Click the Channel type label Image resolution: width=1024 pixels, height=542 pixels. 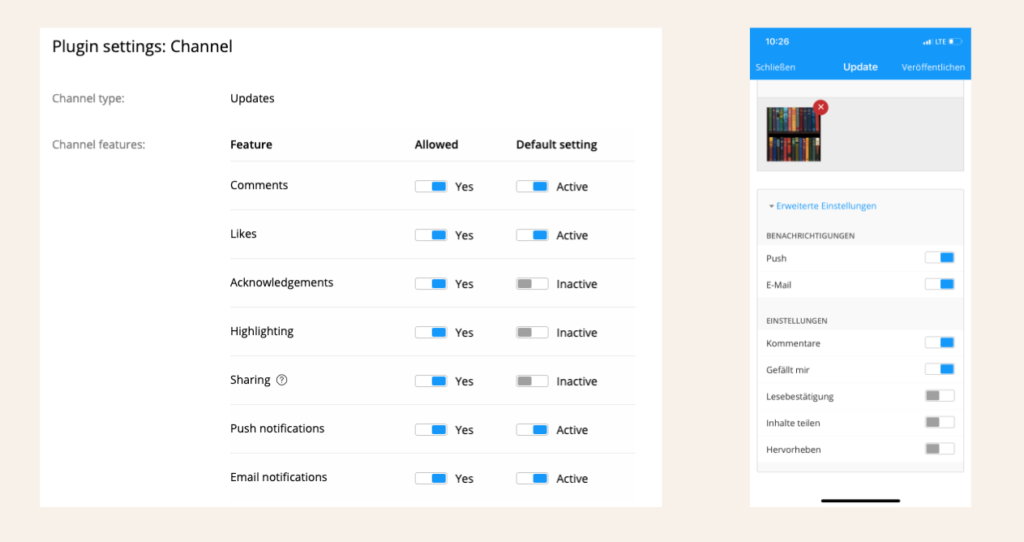[88, 99]
